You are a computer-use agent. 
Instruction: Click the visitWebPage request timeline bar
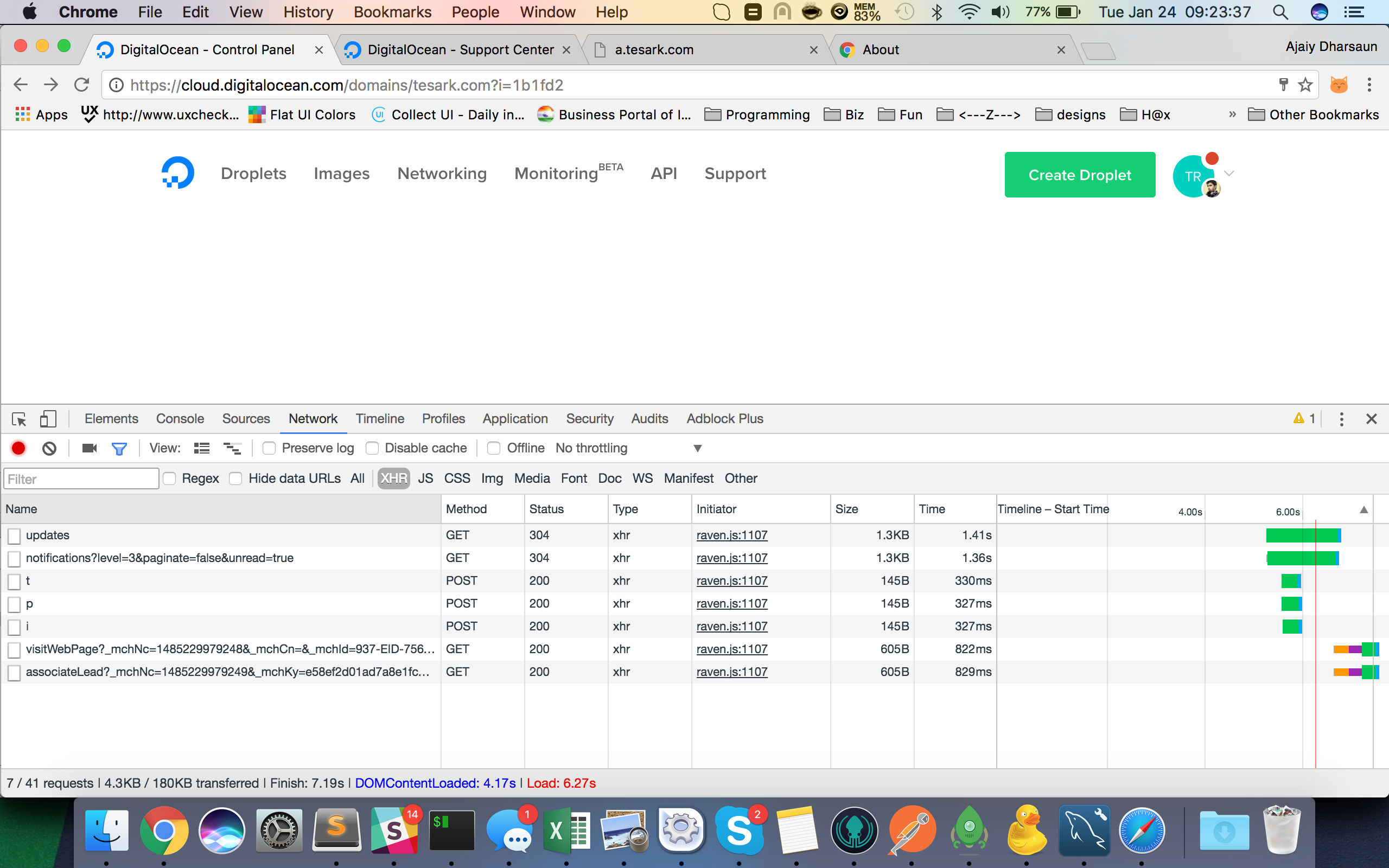1356,649
